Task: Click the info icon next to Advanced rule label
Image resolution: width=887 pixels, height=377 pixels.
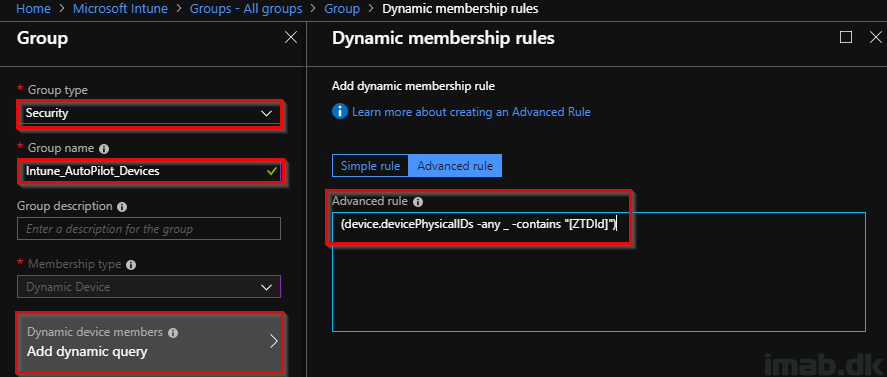Action: (418, 202)
